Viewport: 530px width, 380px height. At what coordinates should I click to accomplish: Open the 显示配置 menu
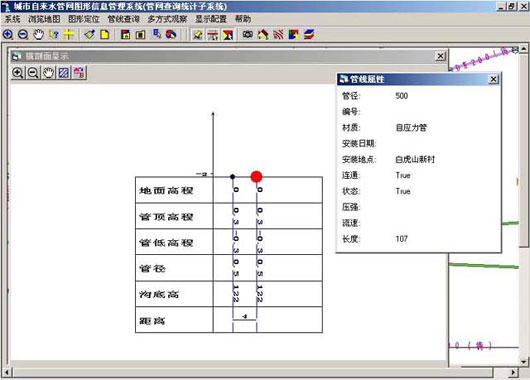(211, 19)
